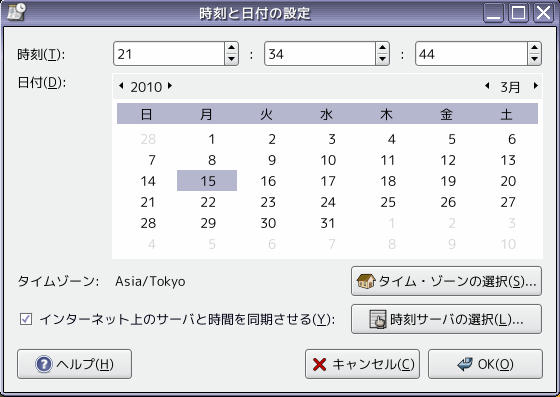Select March 1 in calendar
The height and width of the screenshot is (397, 560).
[x=211, y=139]
